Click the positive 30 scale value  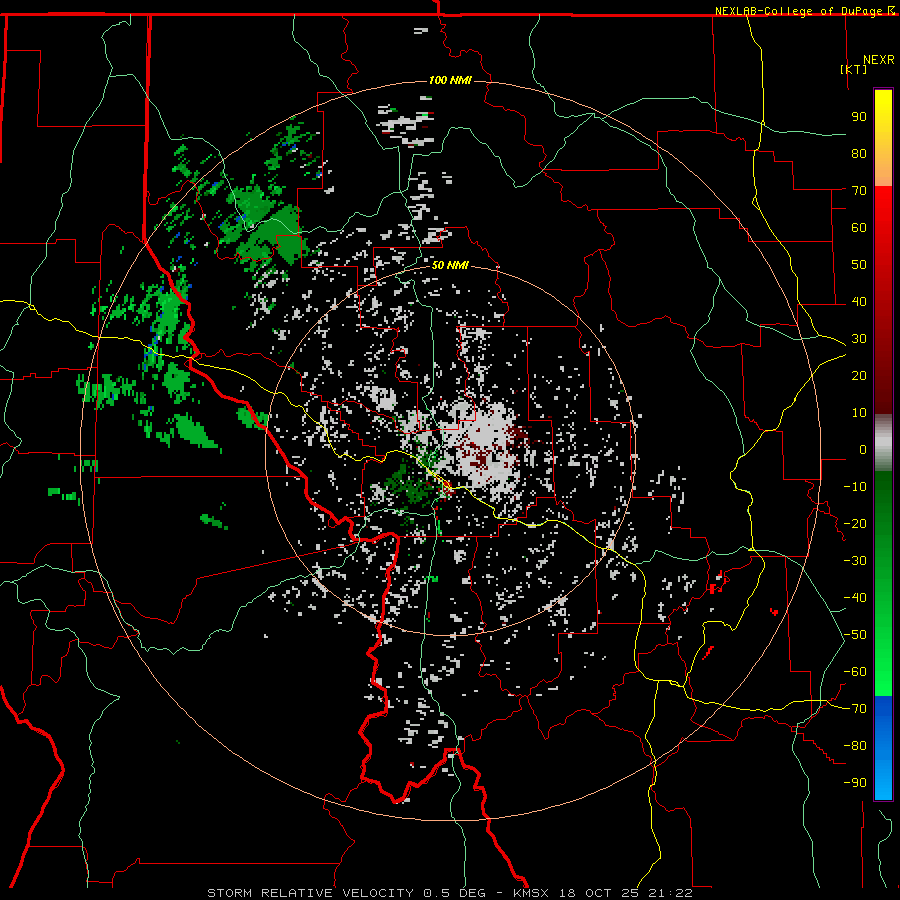(x=859, y=339)
